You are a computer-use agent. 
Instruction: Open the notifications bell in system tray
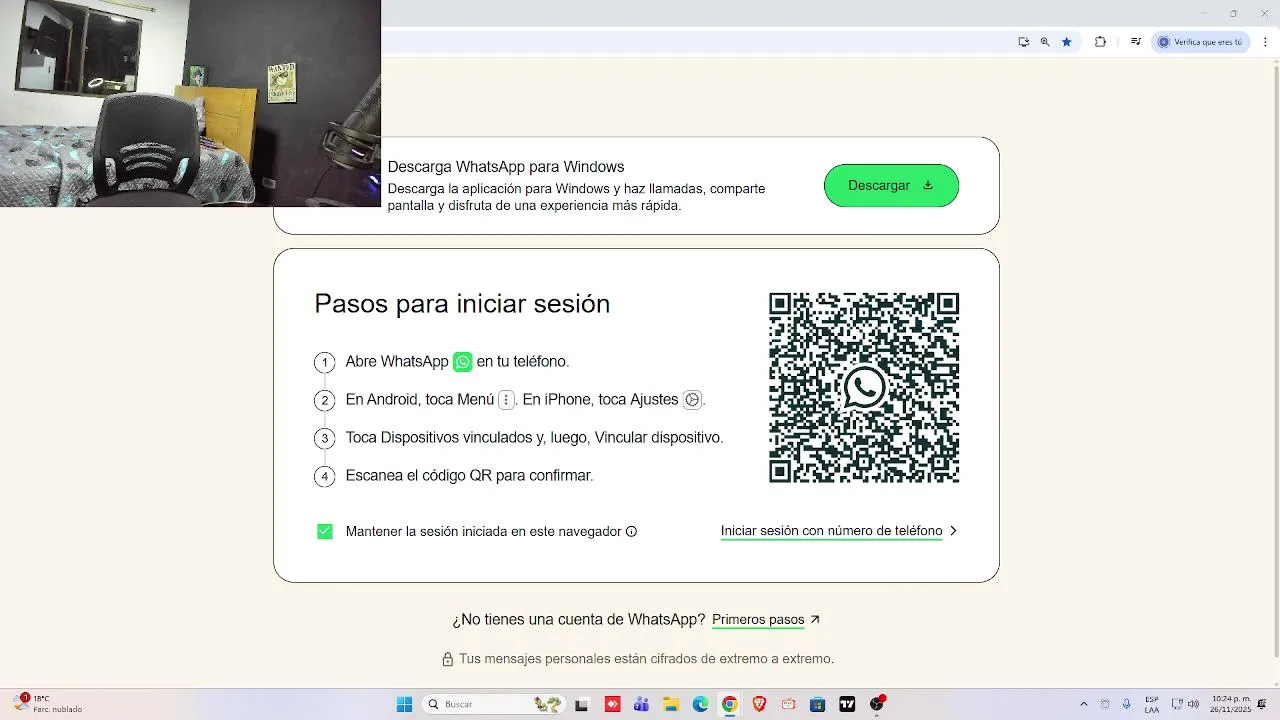click(x=1262, y=704)
